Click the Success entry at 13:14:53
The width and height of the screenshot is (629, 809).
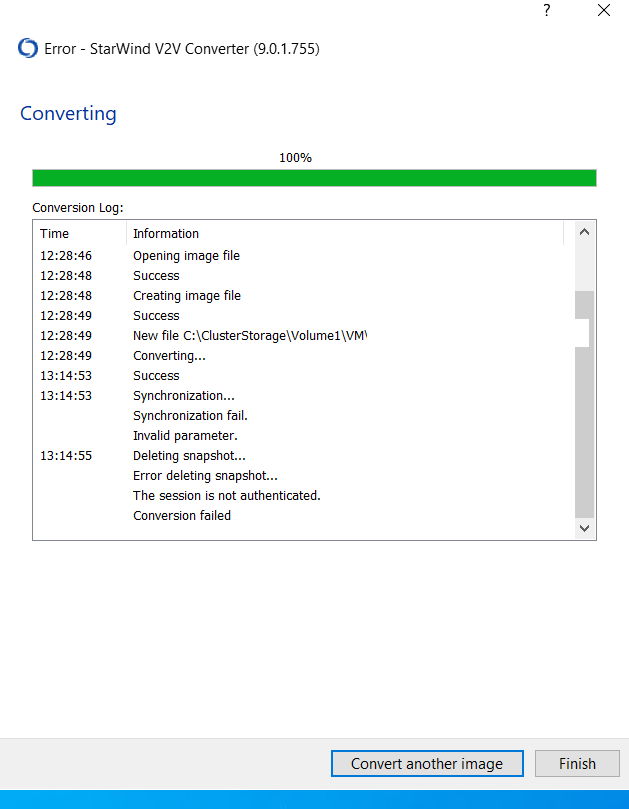pyautogui.click(x=156, y=376)
